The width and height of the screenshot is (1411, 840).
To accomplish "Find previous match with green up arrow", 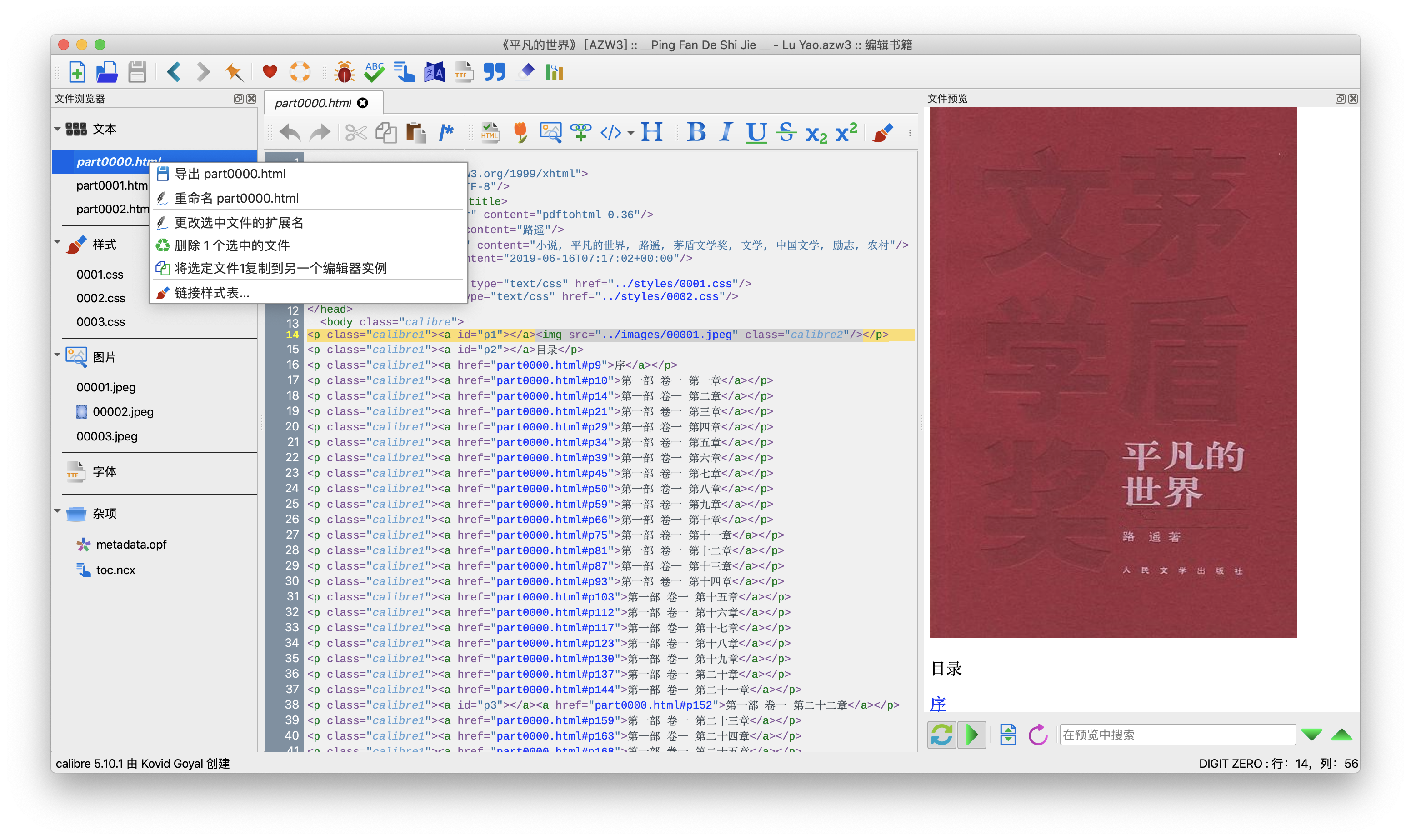I will coord(1341,735).
